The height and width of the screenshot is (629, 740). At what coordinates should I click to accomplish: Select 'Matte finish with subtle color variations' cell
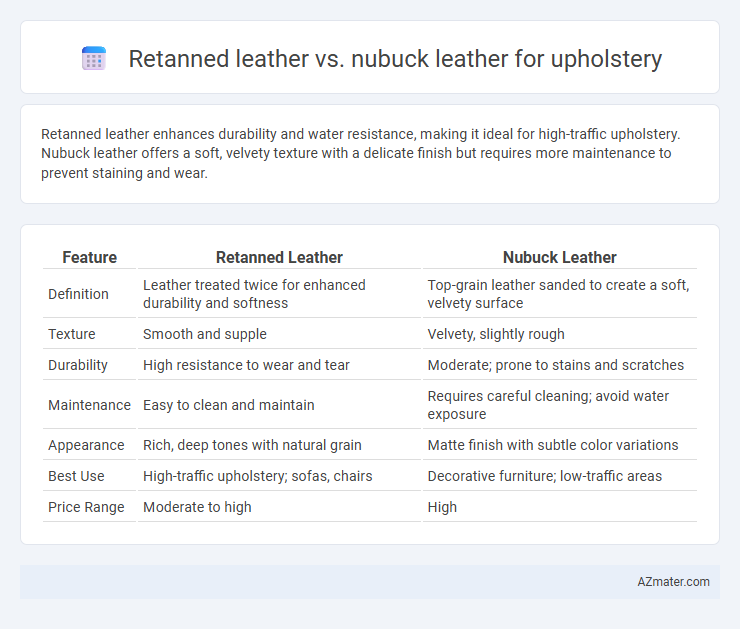tap(559, 445)
